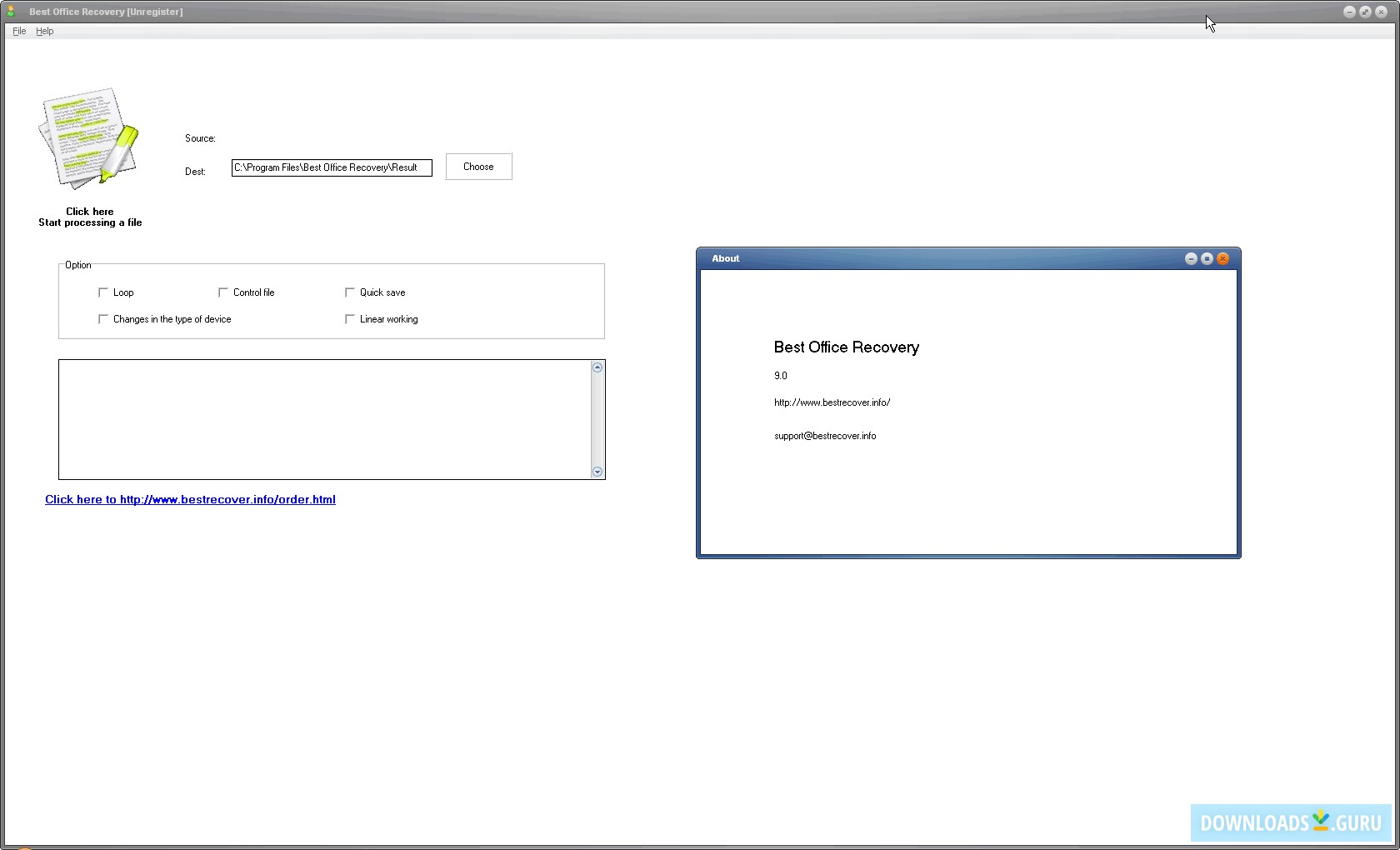Enable Changes in the type of device

point(103,319)
